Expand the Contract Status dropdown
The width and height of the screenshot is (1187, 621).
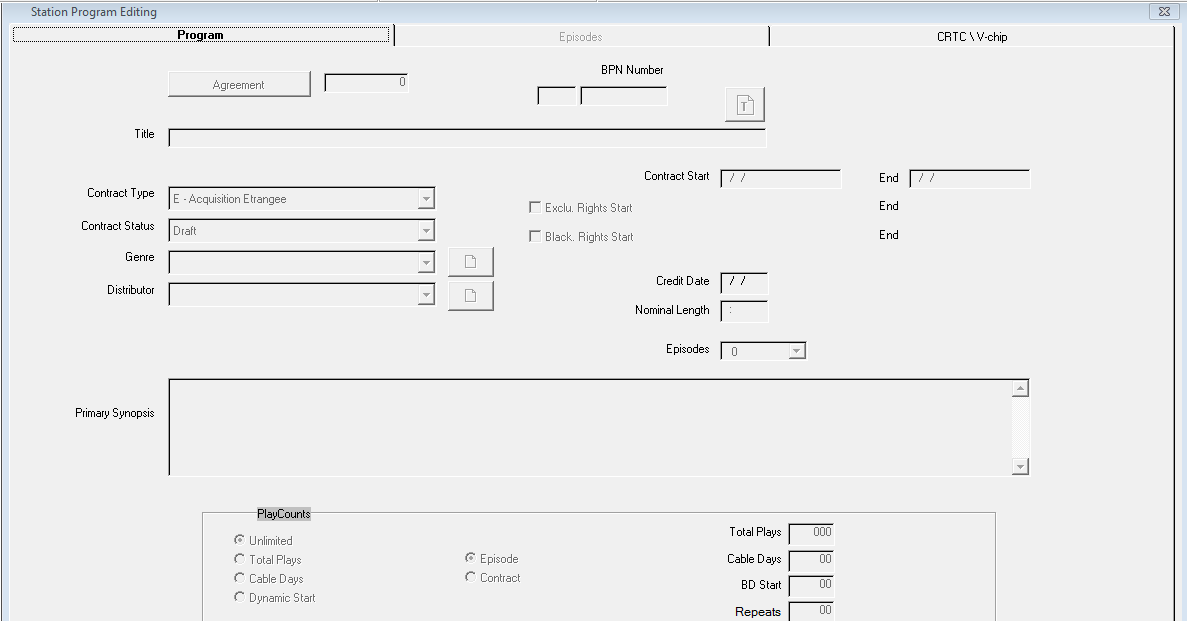tap(426, 231)
